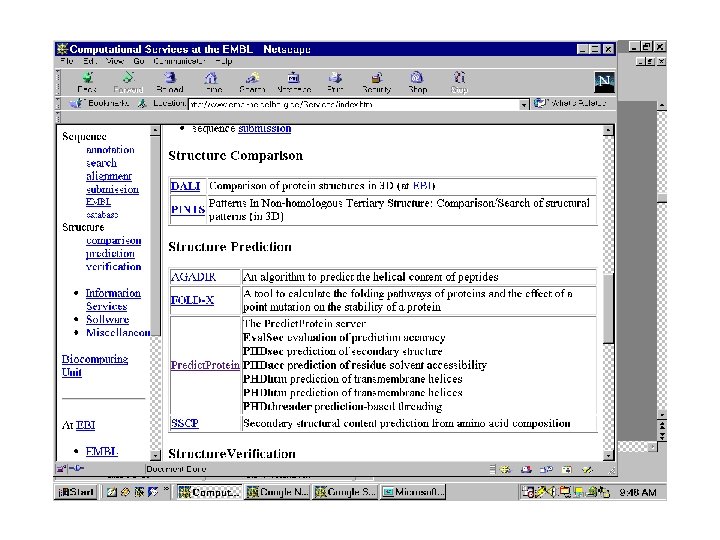
Task: Open the Go menu
Action: [x=139, y=61]
